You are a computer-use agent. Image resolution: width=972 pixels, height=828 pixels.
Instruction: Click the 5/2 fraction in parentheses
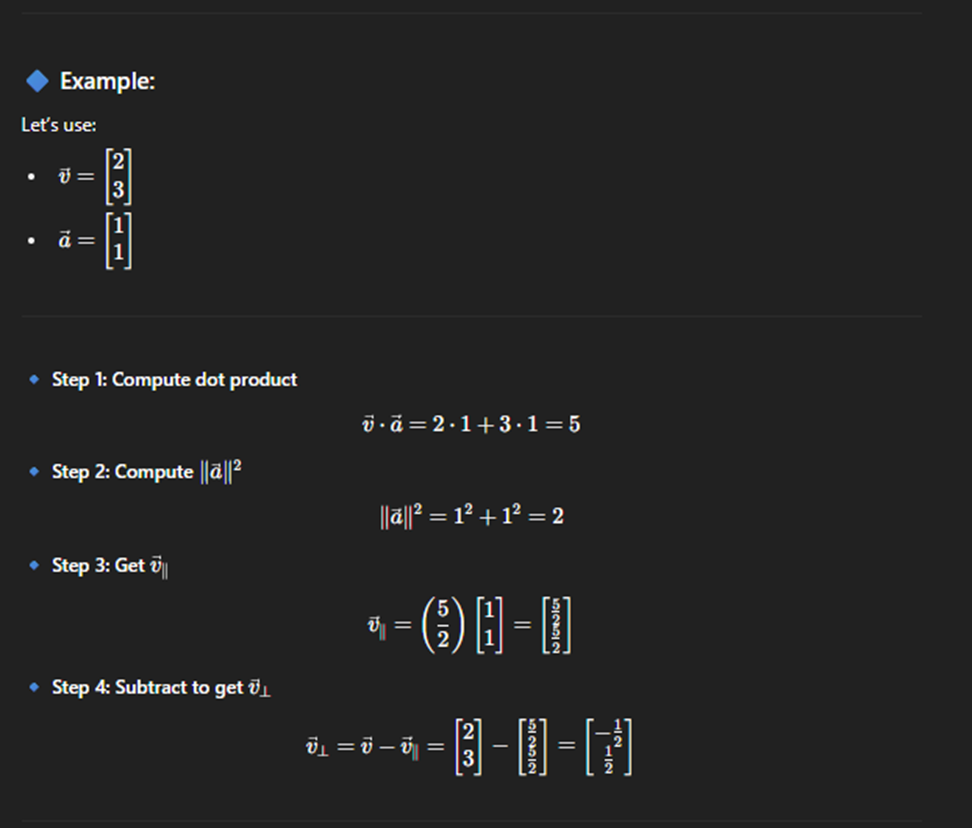[x=443, y=625]
